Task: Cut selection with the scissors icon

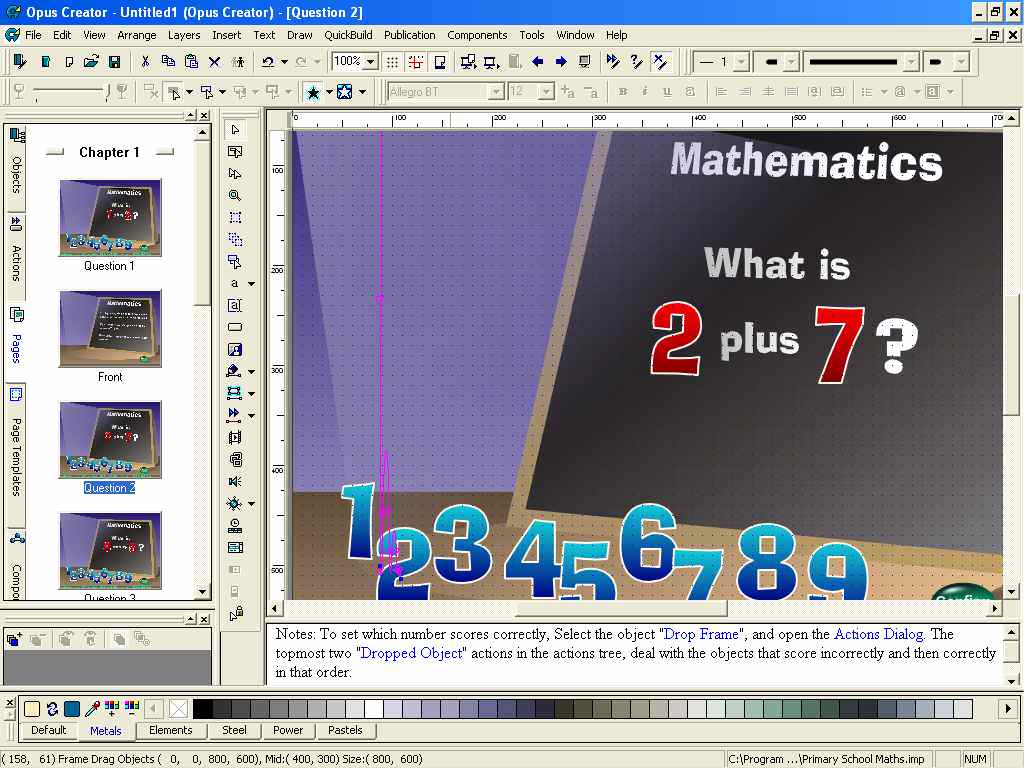Action: click(145, 62)
